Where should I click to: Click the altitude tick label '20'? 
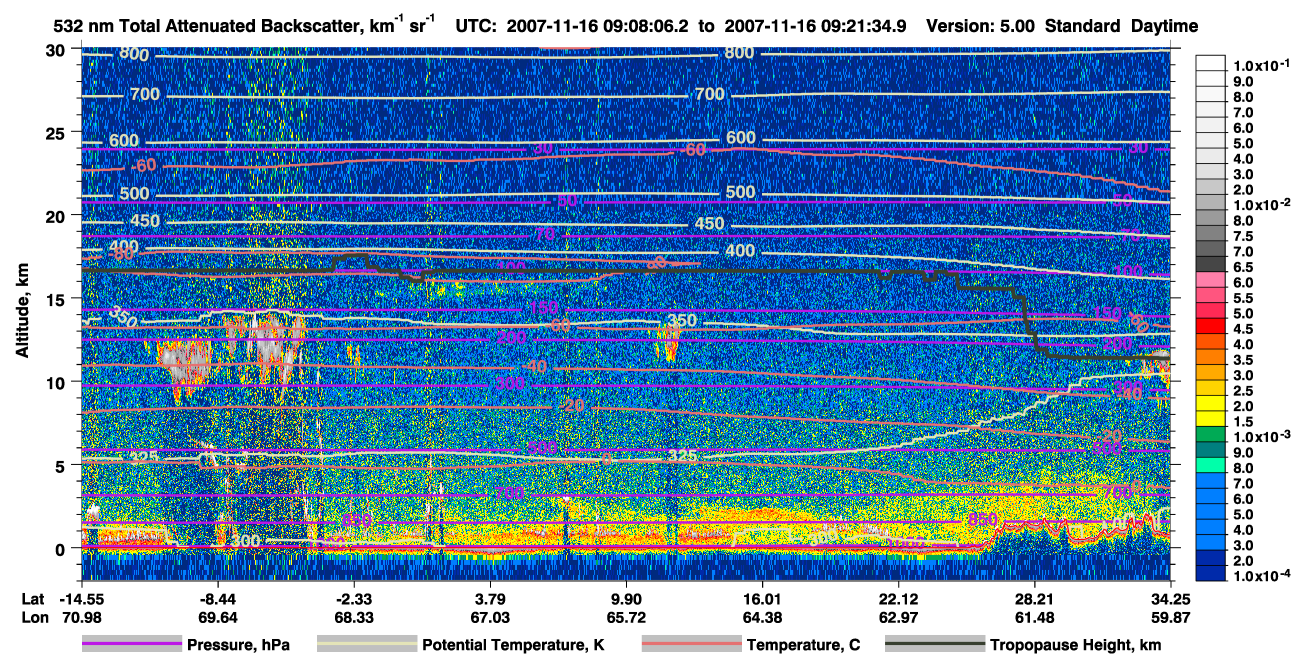[57, 216]
